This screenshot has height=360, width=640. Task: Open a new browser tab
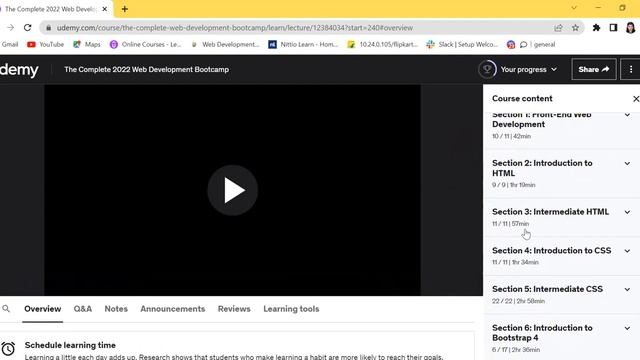tap(125, 9)
